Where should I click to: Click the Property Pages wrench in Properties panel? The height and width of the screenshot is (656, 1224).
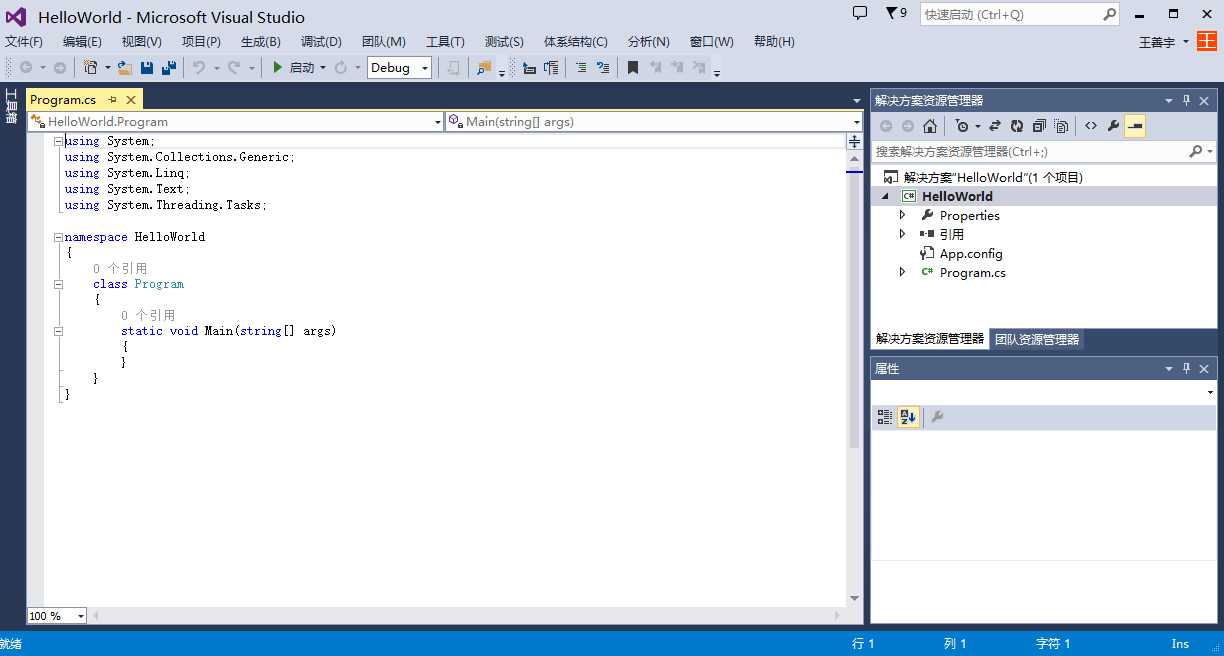(x=937, y=417)
